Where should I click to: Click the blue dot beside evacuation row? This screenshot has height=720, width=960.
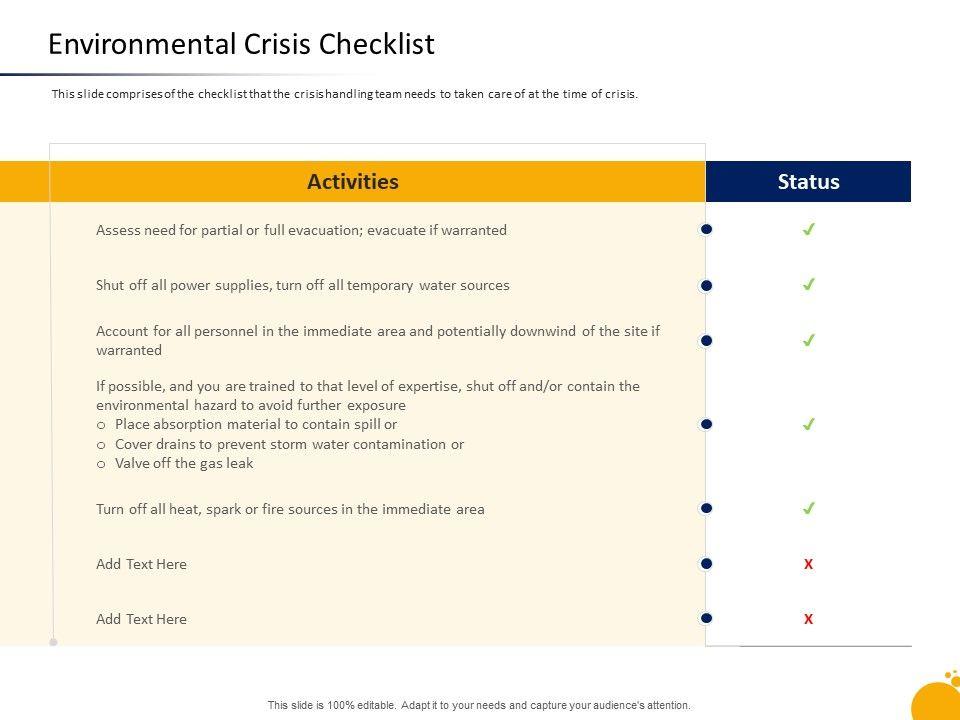click(706, 230)
